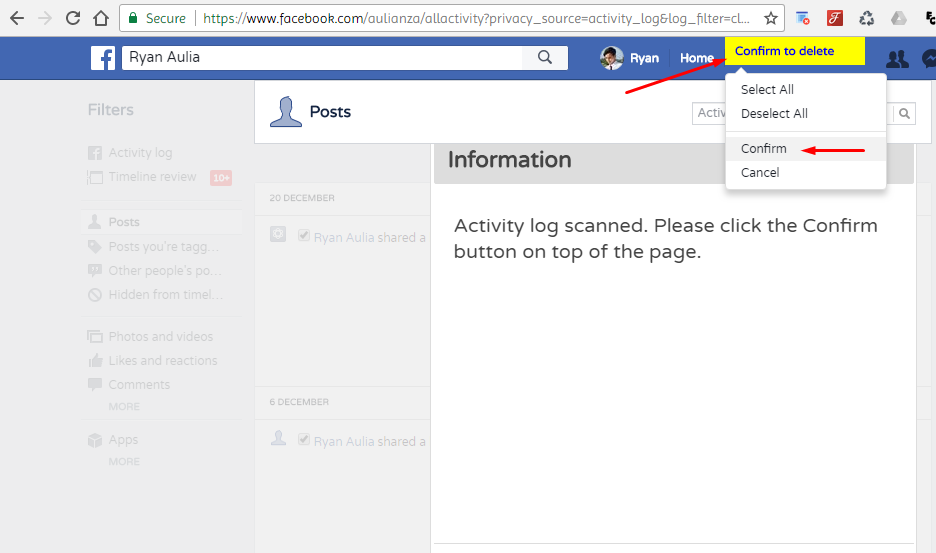Viewport: 936px width, 553px height.
Task: Click the 6 DECEMBER date header
Action: click(x=298, y=403)
